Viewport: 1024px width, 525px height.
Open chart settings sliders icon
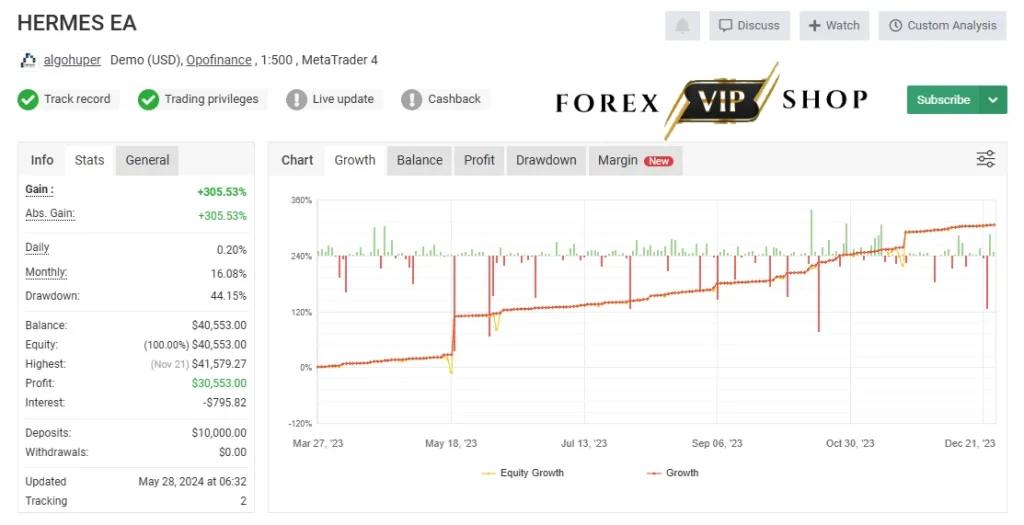pos(985,159)
